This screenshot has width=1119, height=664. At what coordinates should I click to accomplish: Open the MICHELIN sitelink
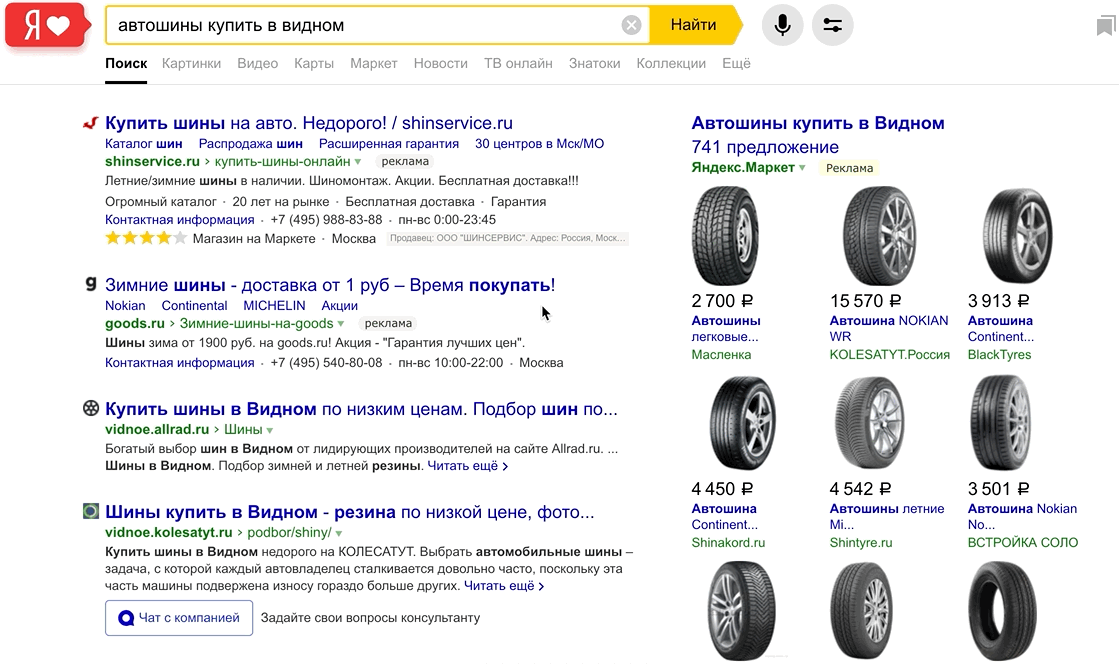tap(274, 306)
